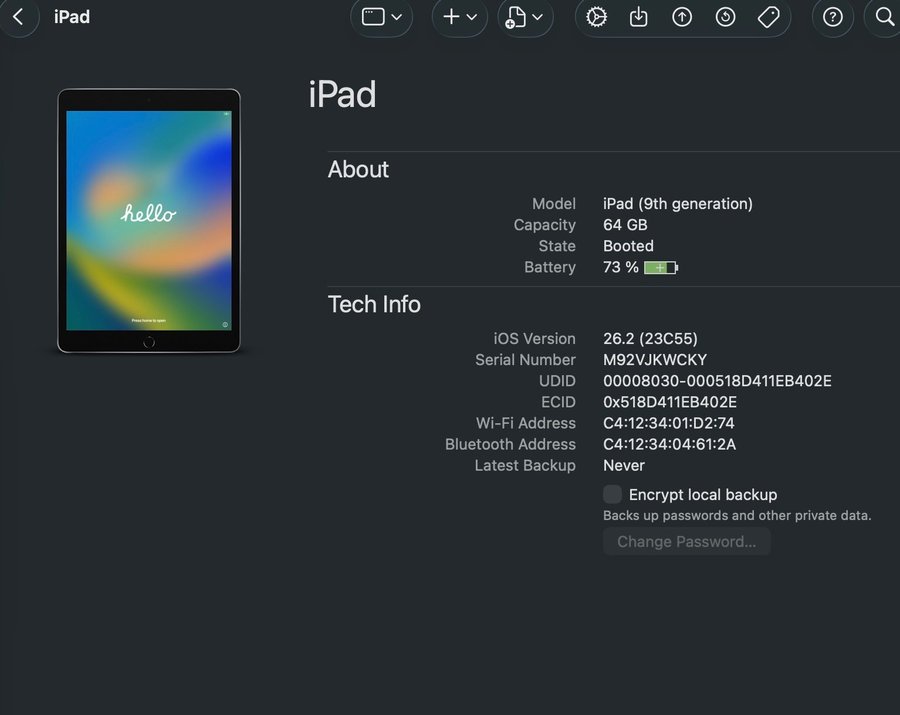Click the large iPad device name heading

342,95
